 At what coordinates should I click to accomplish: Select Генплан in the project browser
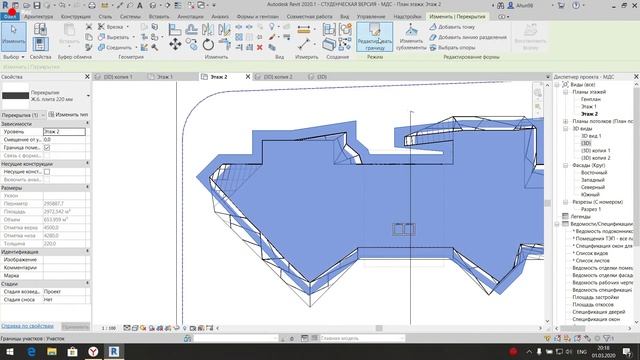coord(591,99)
